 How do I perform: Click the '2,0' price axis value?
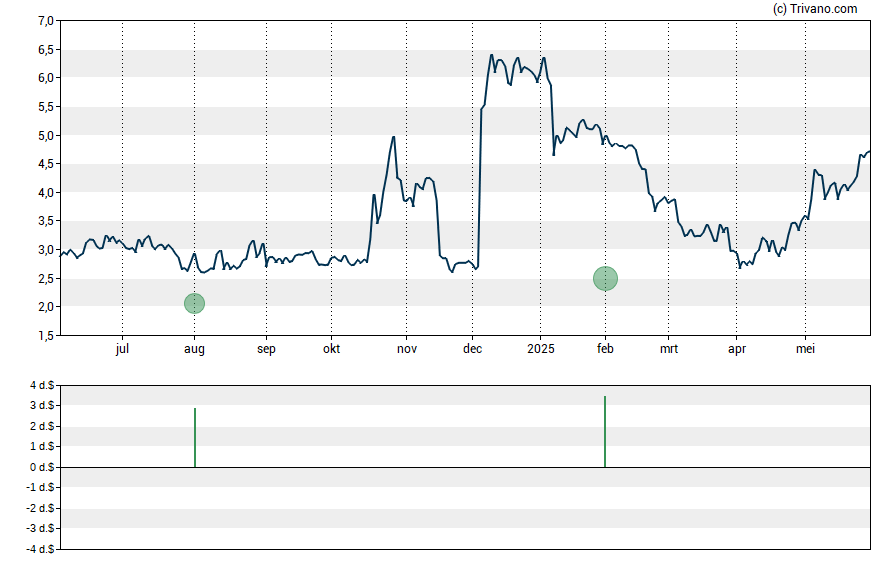click(x=46, y=307)
